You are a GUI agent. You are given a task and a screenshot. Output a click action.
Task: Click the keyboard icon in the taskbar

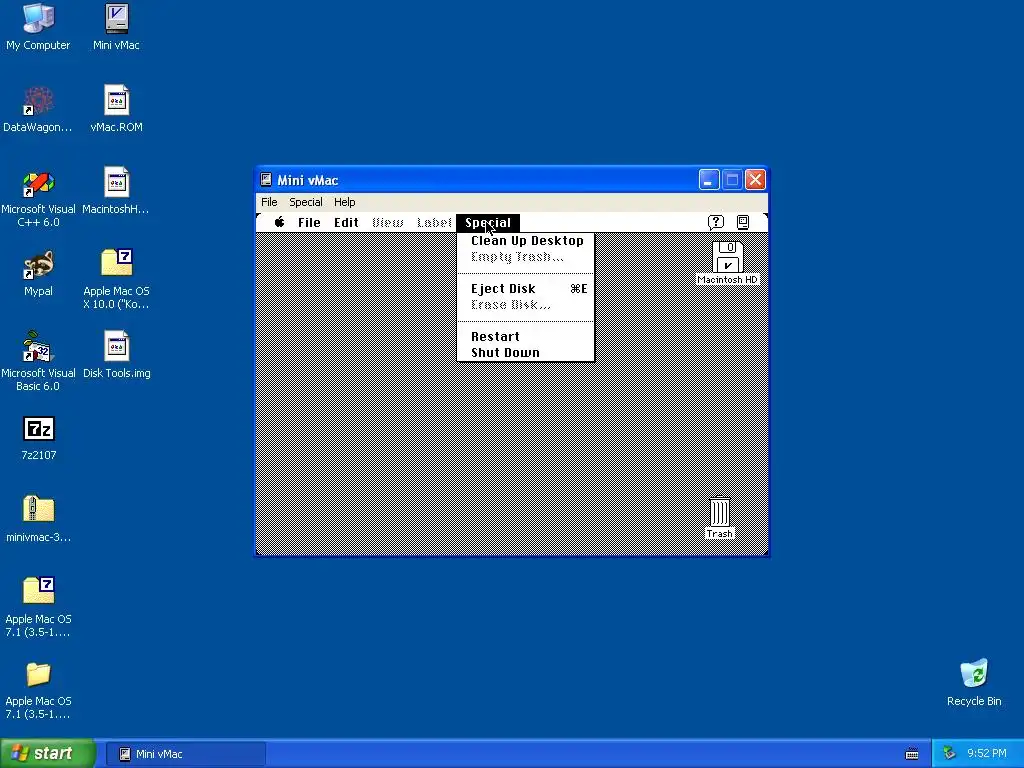[x=912, y=754]
